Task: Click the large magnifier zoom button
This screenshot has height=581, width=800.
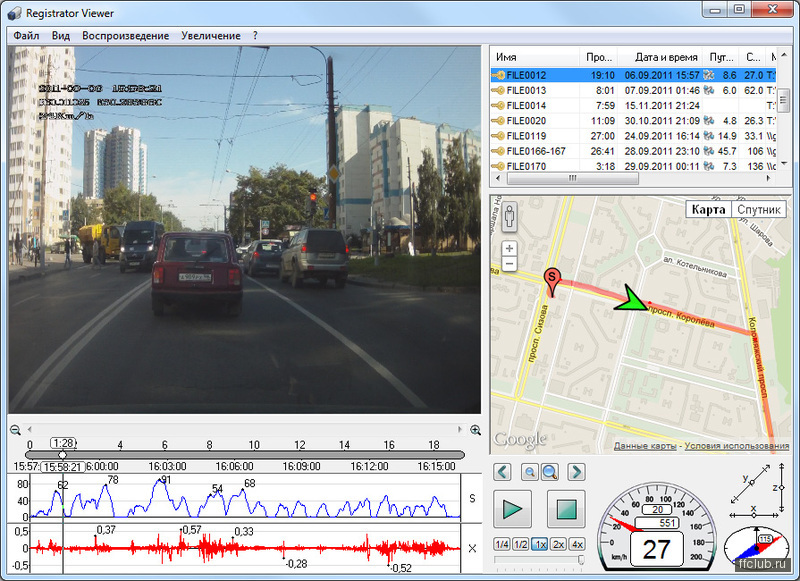Action: [549, 472]
